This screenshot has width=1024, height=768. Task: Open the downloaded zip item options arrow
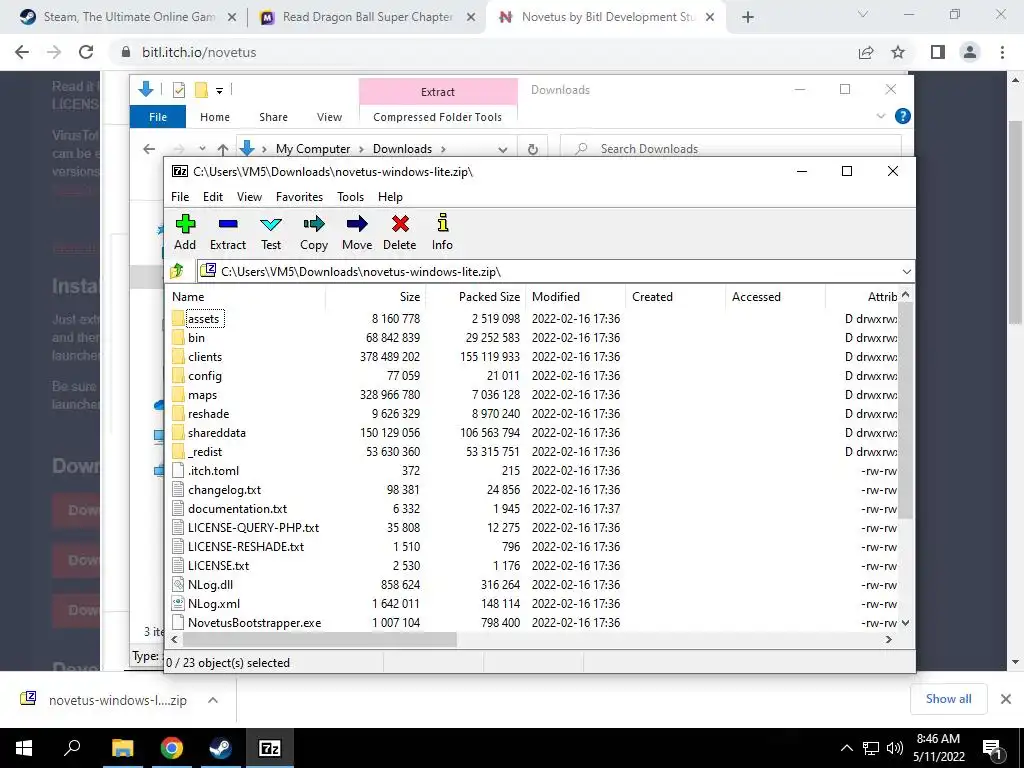(213, 700)
